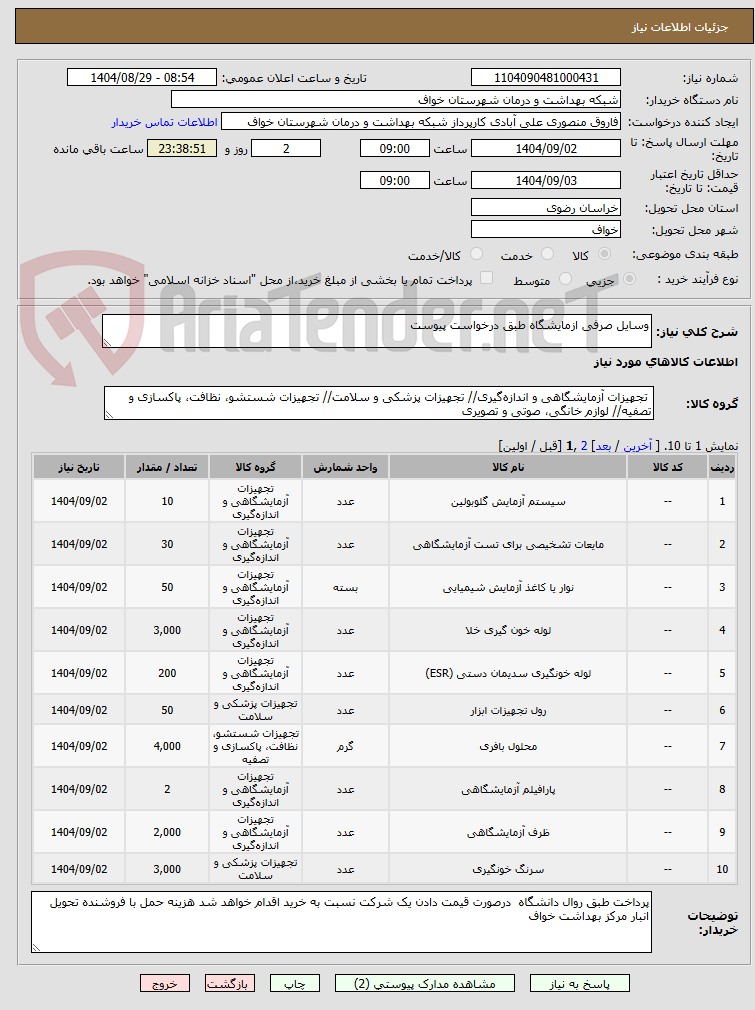This screenshot has height=1010, width=755.
Task: Click the بعد next page link
Action: pyautogui.click(x=604, y=446)
